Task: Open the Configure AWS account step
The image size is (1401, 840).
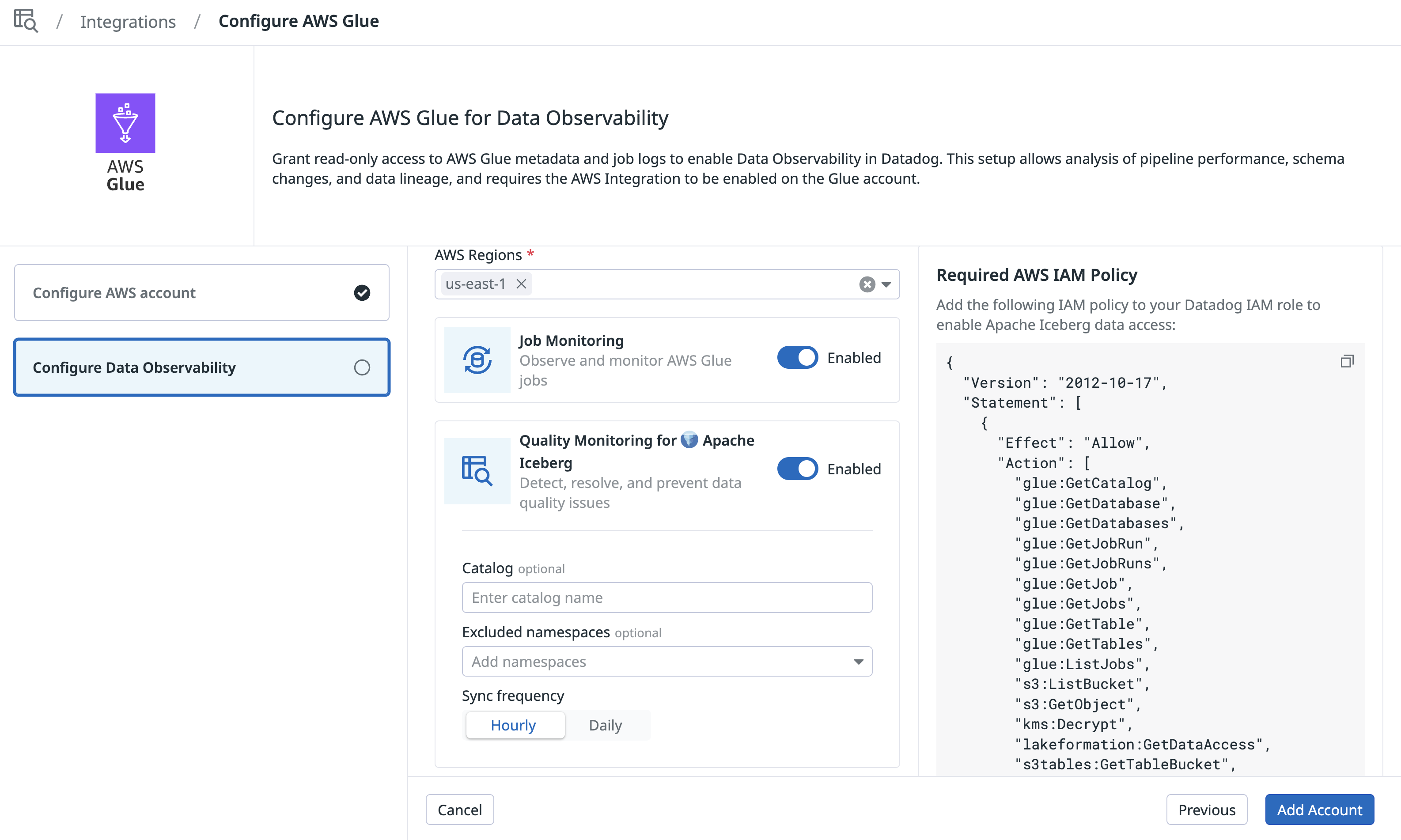Action: point(201,293)
